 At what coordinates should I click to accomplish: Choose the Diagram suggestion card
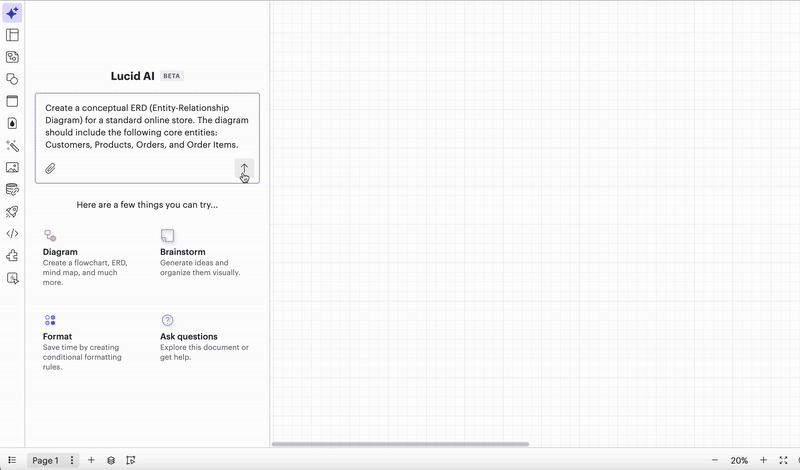(x=87, y=258)
